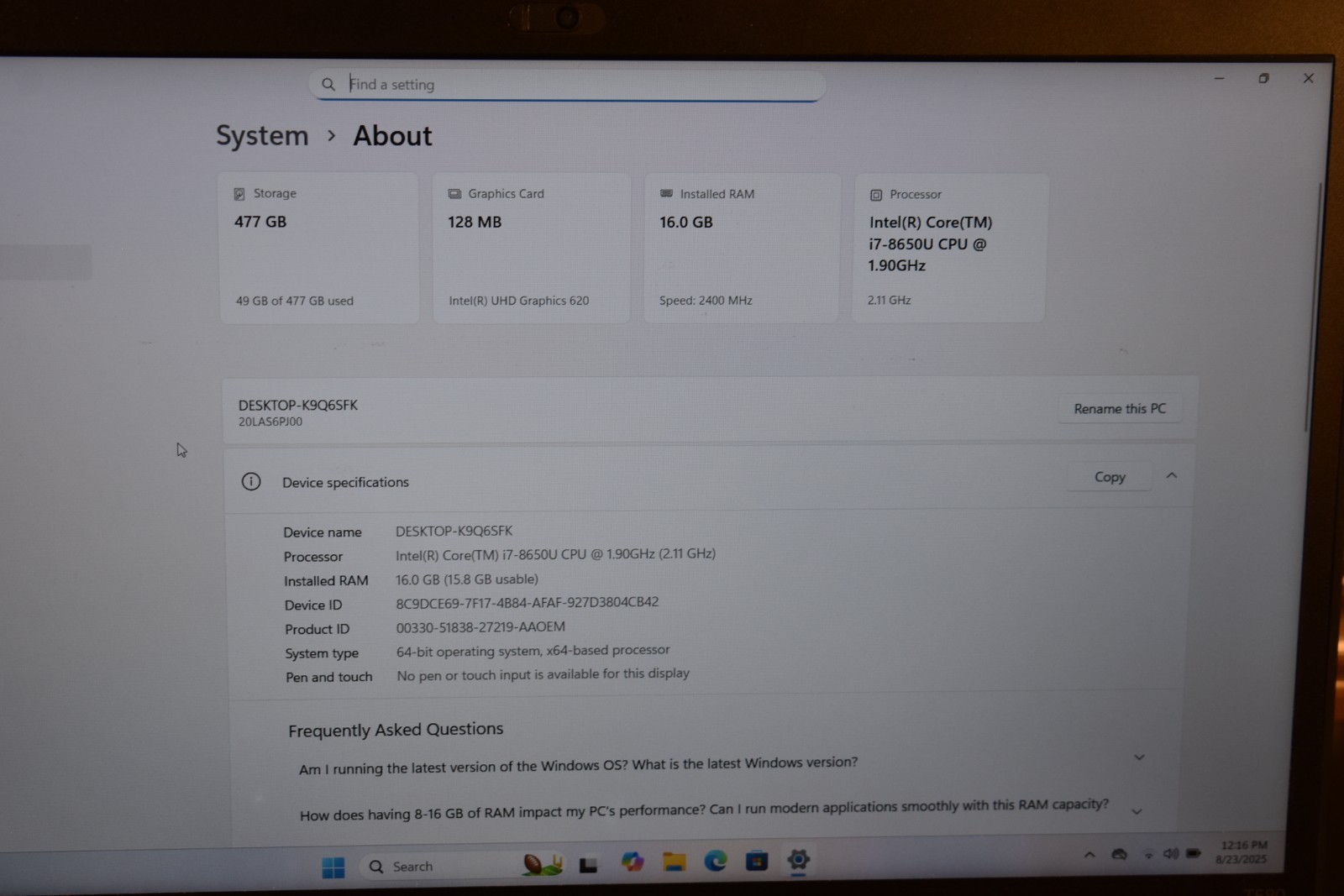
Task: Click the Speed: 2400 MHz text
Action: (706, 301)
